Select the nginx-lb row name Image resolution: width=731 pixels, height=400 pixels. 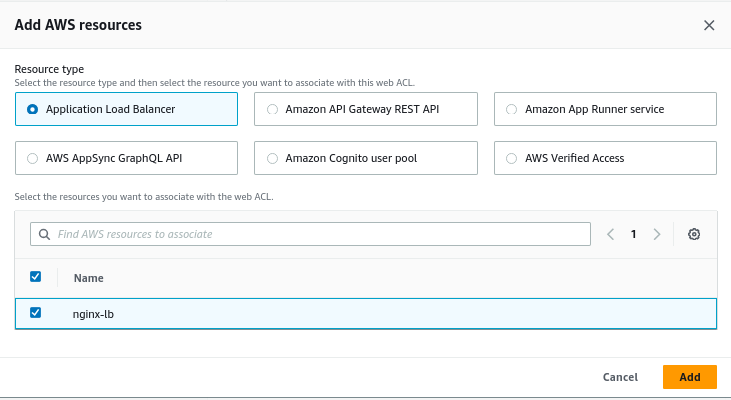tap(94, 314)
